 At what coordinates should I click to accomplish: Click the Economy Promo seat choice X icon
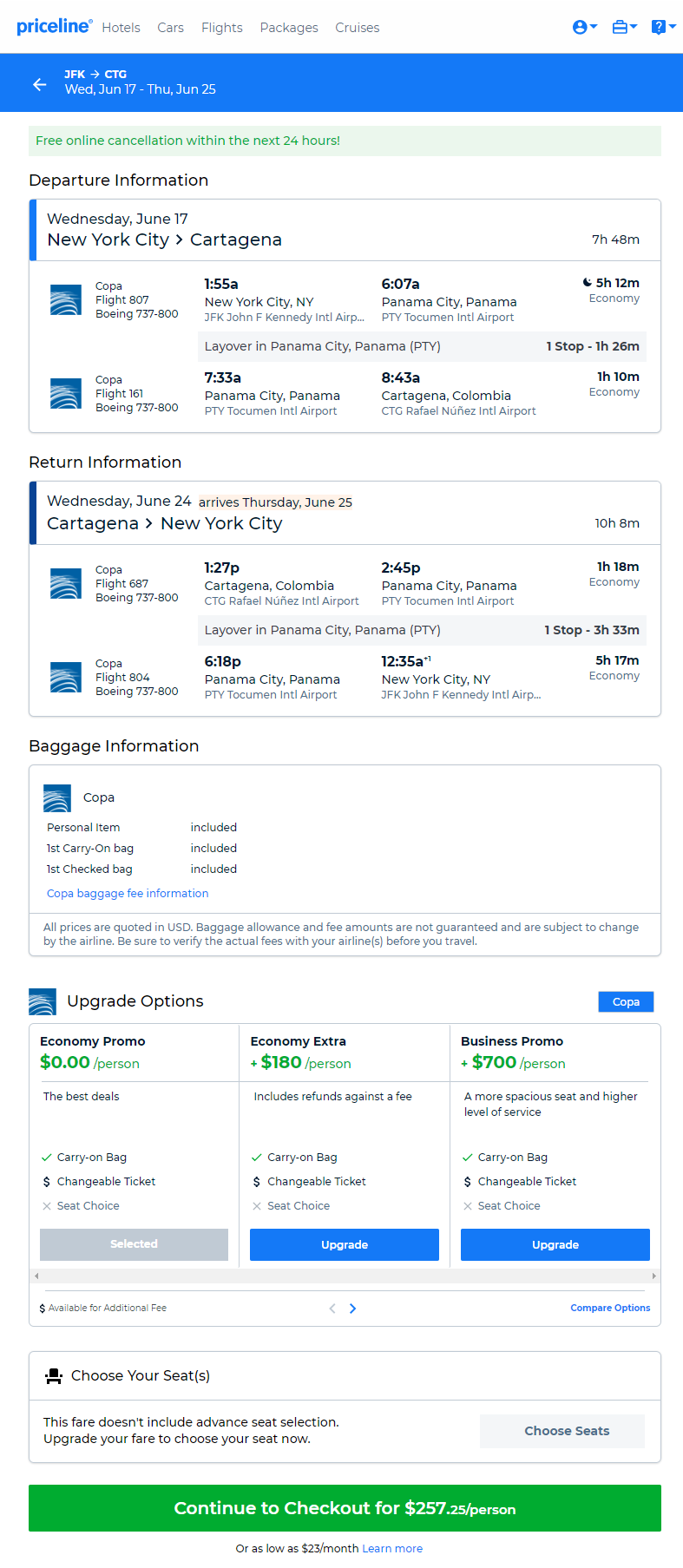47,1206
